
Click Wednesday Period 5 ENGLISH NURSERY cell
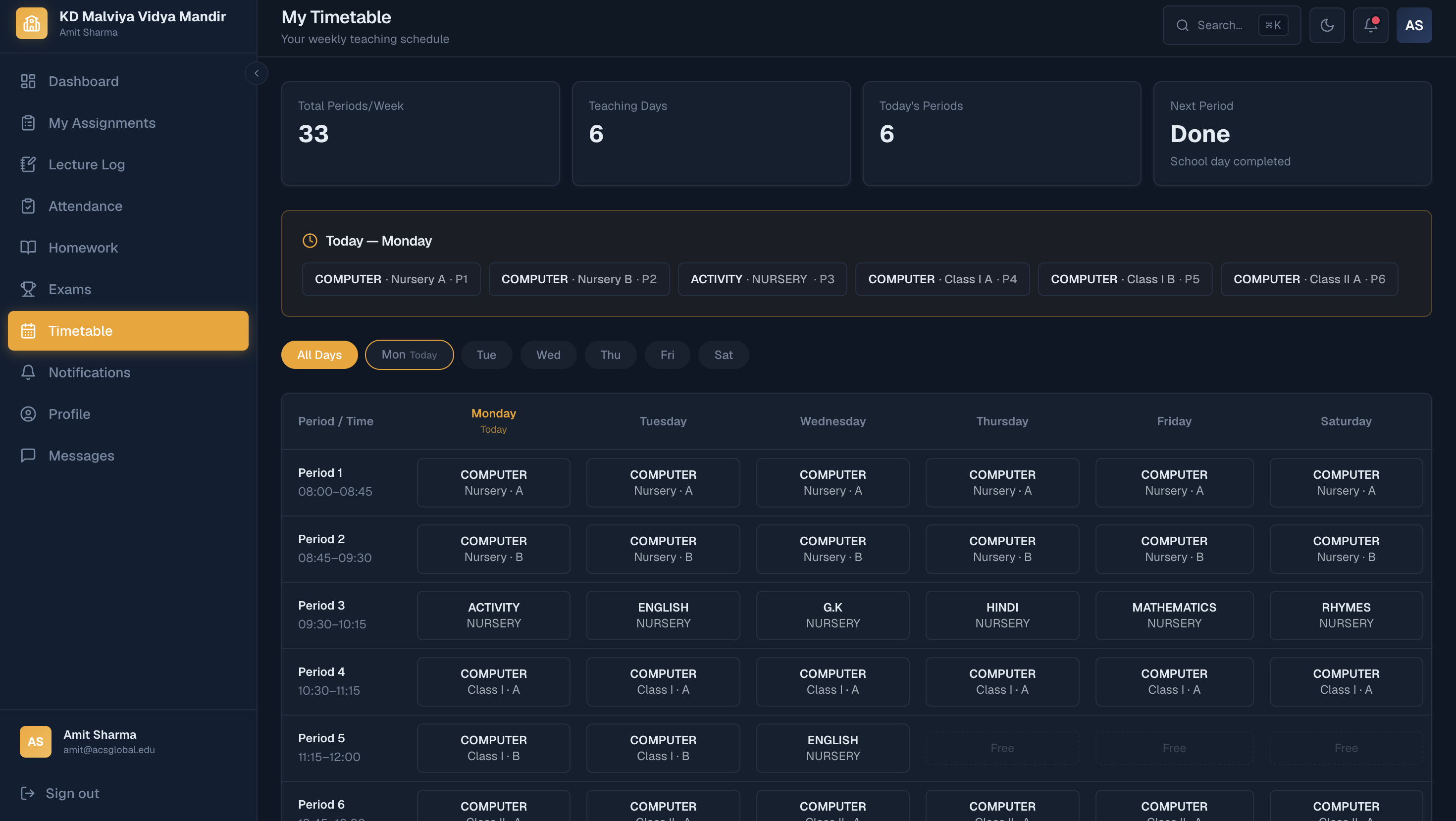point(832,748)
